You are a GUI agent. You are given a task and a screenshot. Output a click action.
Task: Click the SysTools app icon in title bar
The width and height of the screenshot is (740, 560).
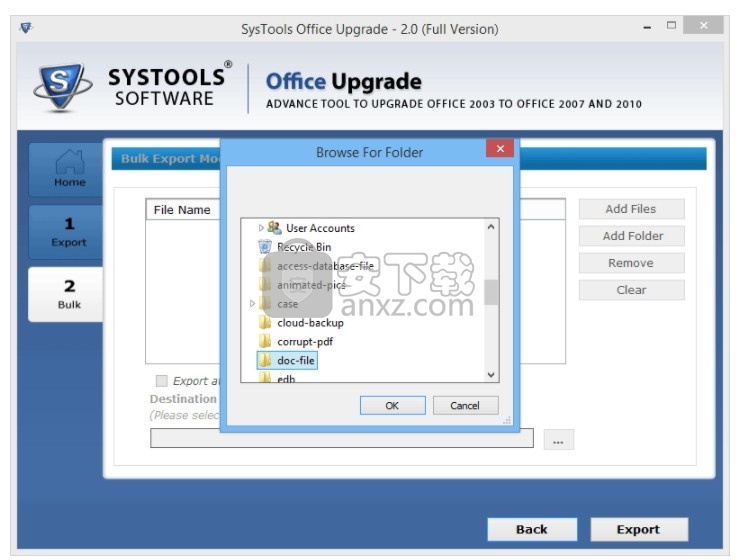click(26, 28)
